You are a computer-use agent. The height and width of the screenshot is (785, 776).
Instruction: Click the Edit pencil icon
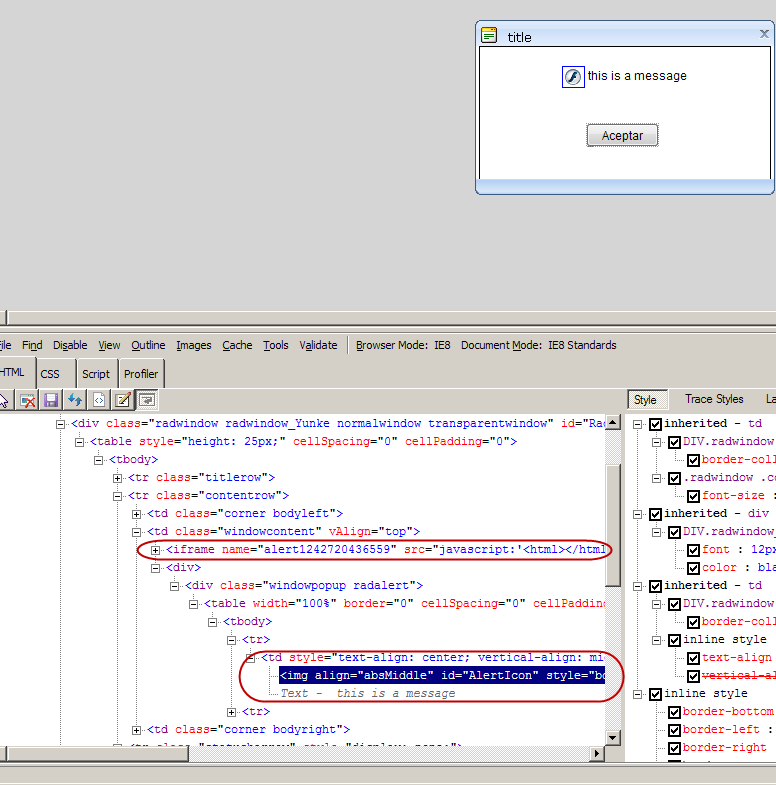pos(123,400)
